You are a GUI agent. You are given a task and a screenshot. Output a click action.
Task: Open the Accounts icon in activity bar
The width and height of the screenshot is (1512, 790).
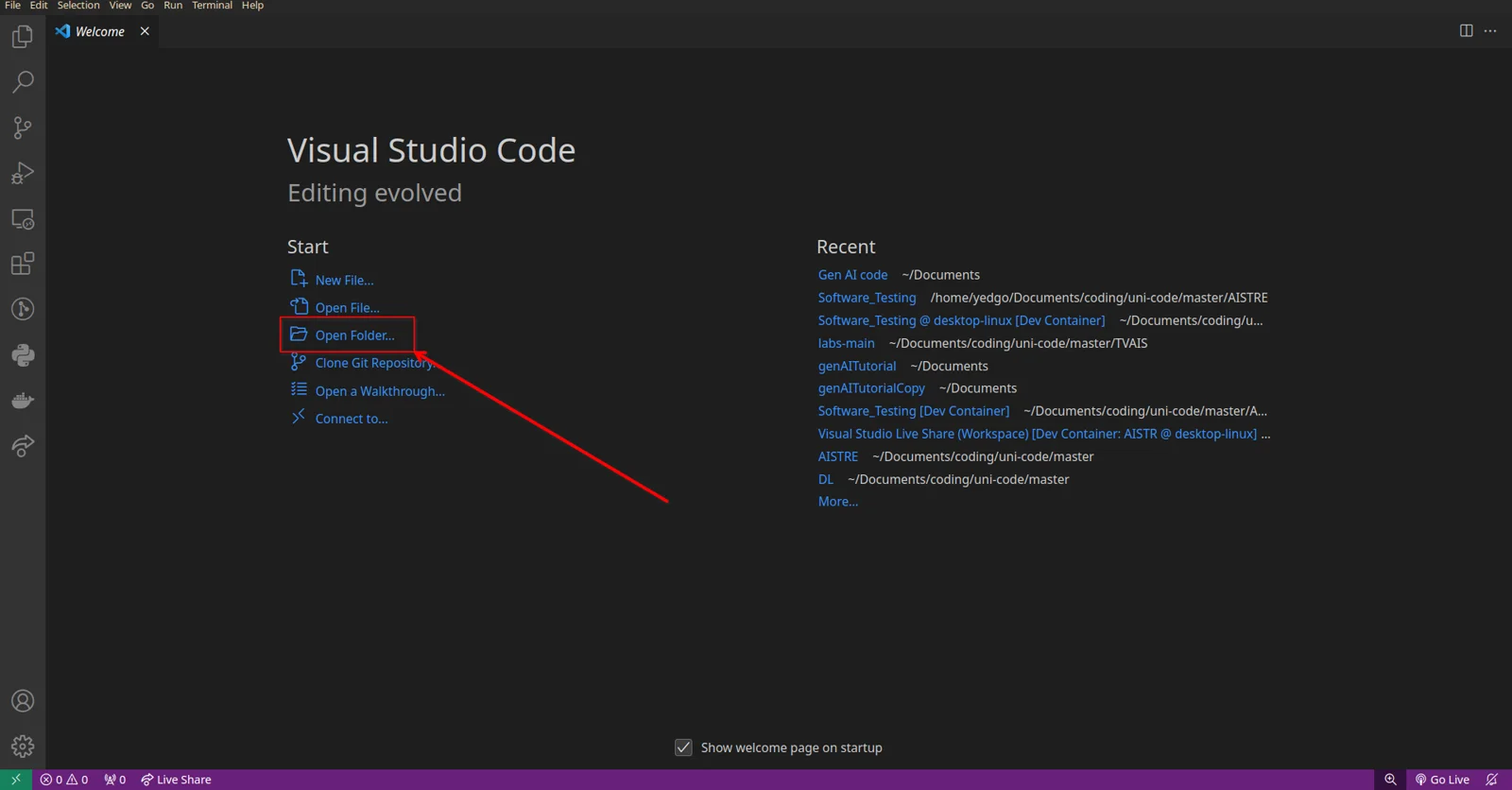[23, 701]
